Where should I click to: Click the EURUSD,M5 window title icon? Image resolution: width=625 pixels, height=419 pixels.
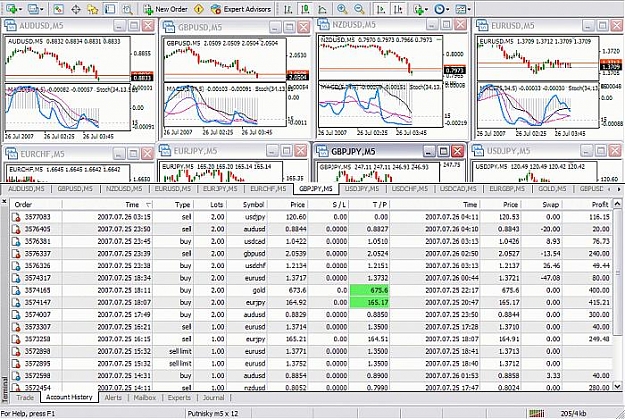tap(482, 26)
